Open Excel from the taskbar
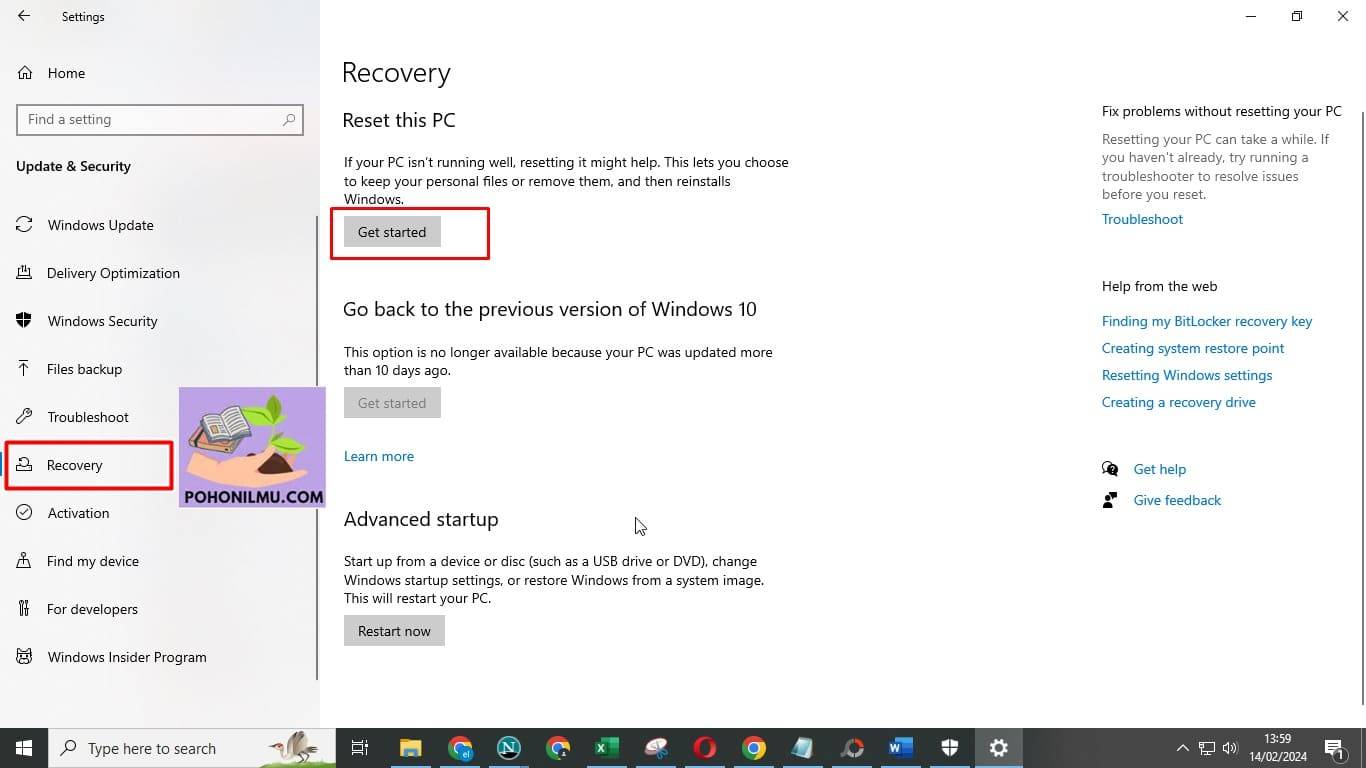Screen dimensions: 1366x768 click(606, 748)
